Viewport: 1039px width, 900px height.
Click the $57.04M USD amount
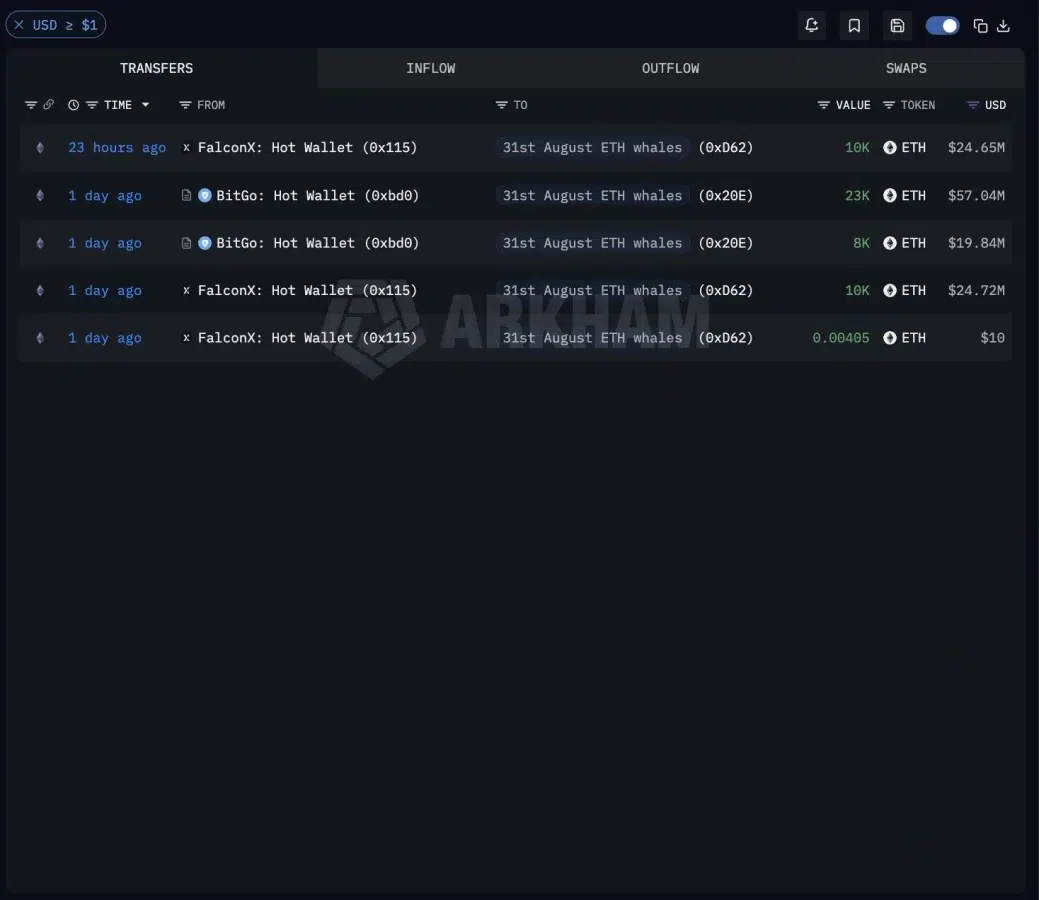[x=976, y=196]
